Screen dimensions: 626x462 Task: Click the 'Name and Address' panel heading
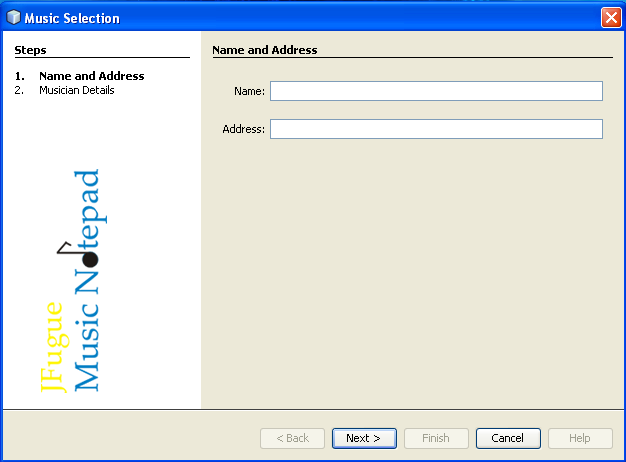[x=265, y=50]
